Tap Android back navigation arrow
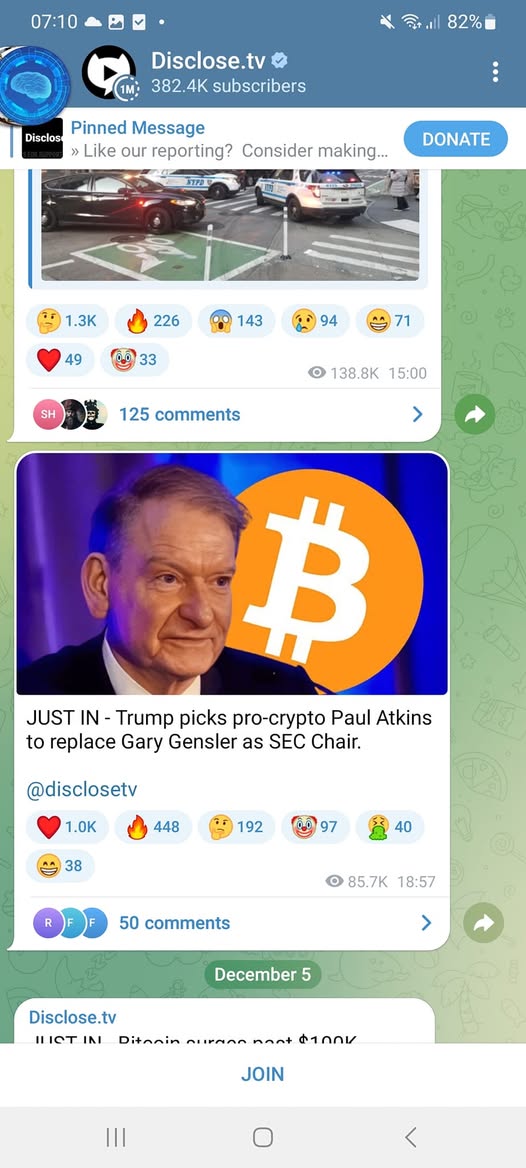The image size is (526, 1168). coord(411,1137)
